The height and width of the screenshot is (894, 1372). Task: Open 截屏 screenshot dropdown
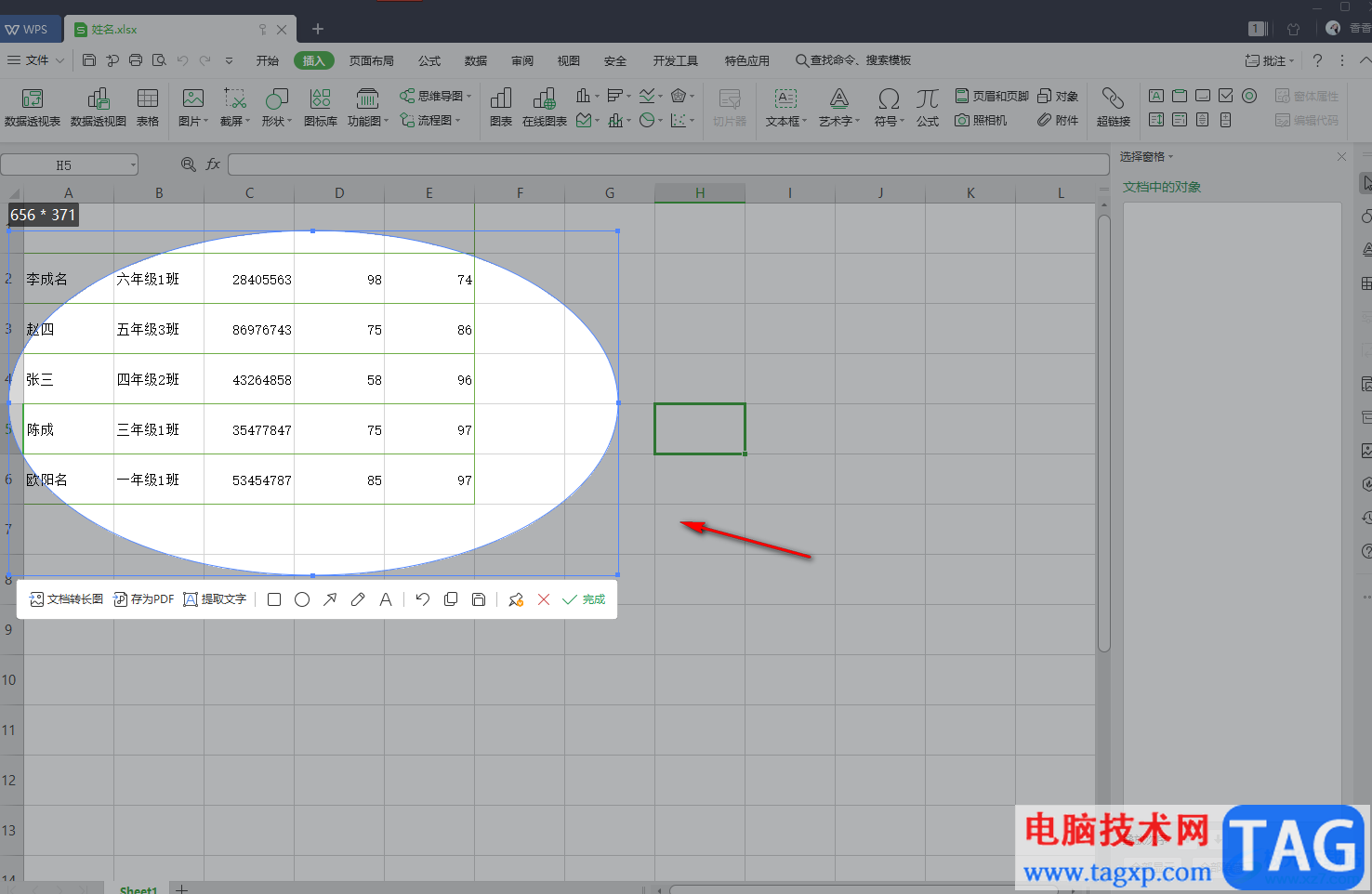click(x=235, y=108)
